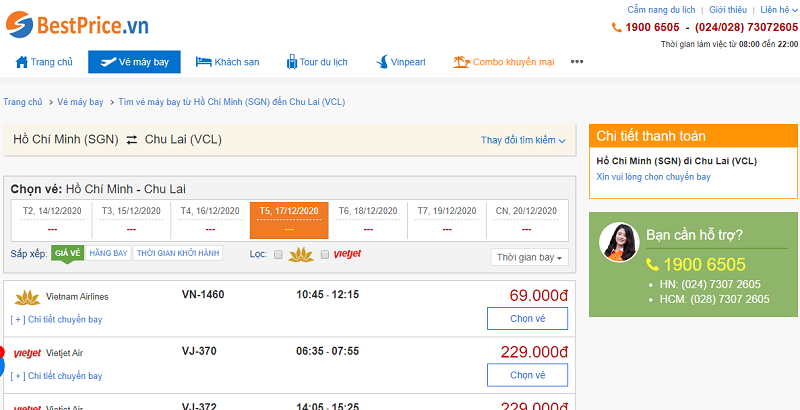Click Trang chủ in the breadcrumb
This screenshot has width=800, height=410.
22,102
